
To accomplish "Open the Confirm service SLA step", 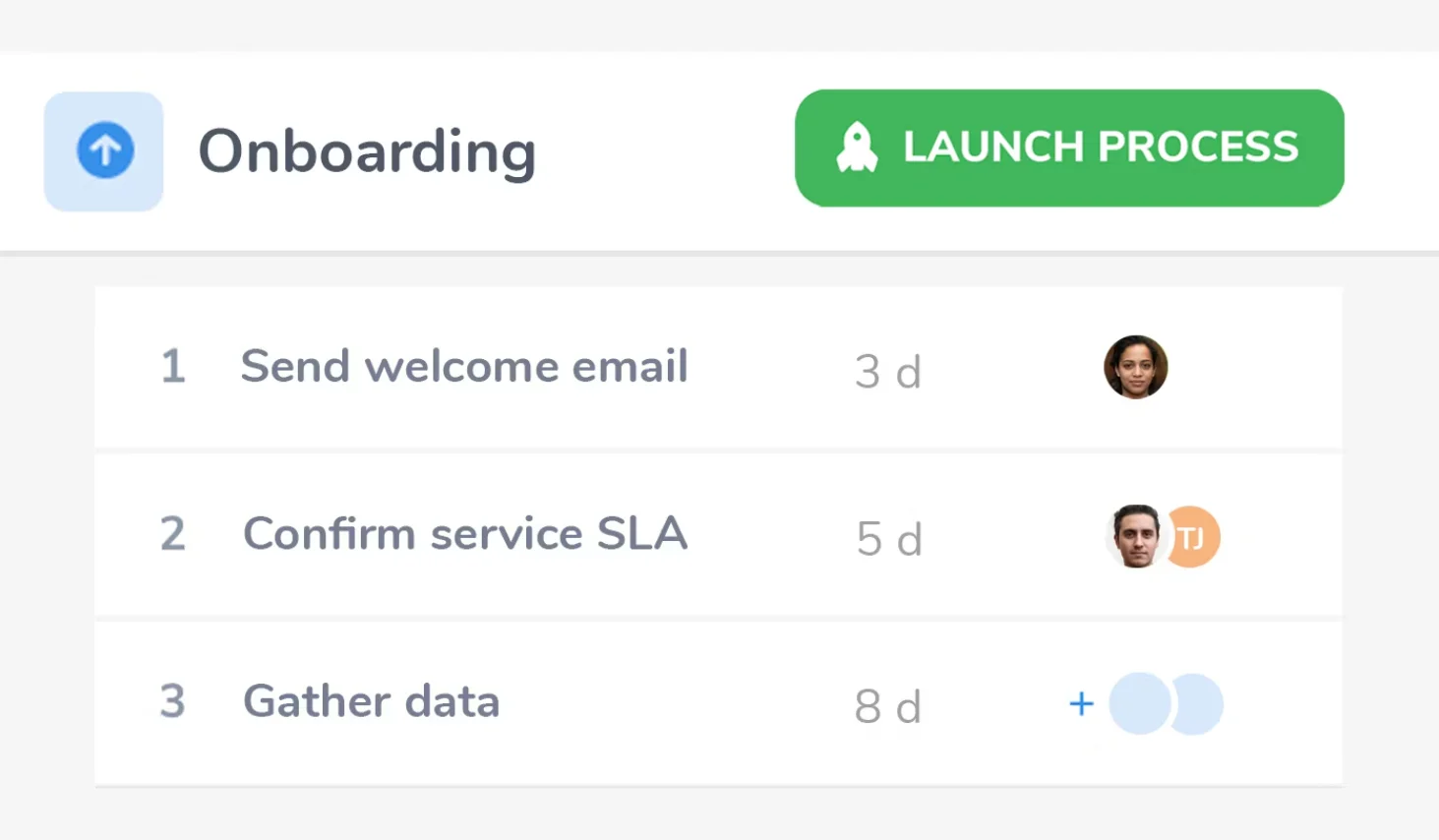I will (464, 534).
